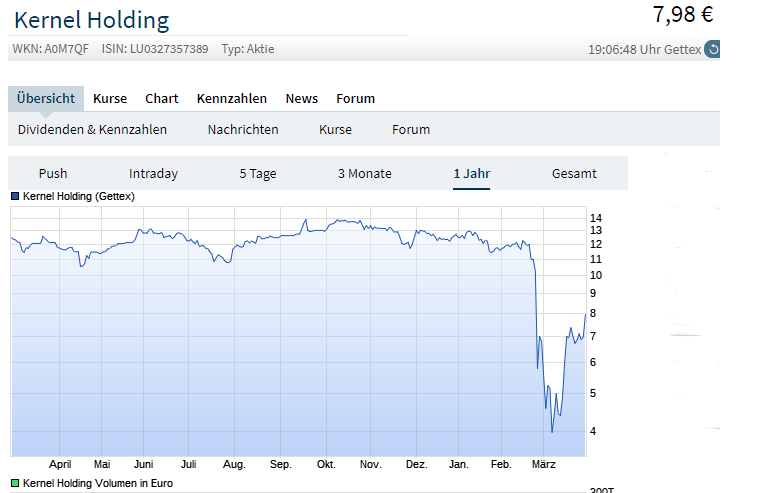The height and width of the screenshot is (493, 763).
Task: Select the Push chart timeframe
Action: pyautogui.click(x=53, y=174)
